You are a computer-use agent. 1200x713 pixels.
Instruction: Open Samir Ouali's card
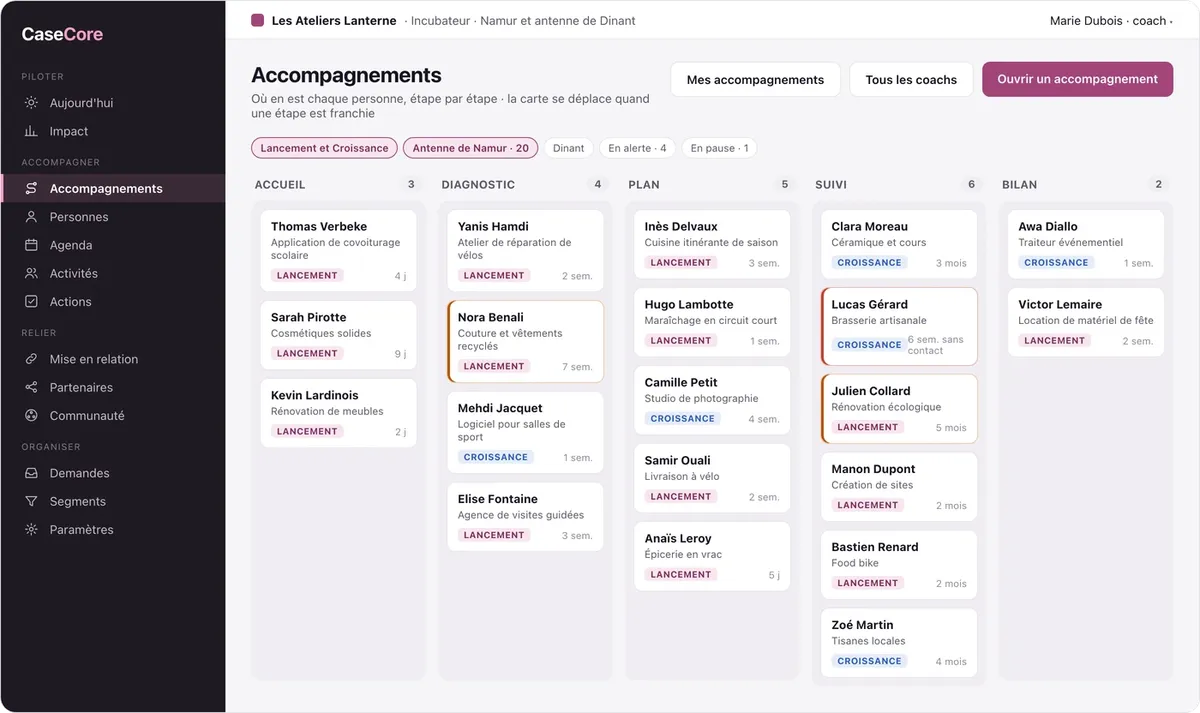pos(712,478)
